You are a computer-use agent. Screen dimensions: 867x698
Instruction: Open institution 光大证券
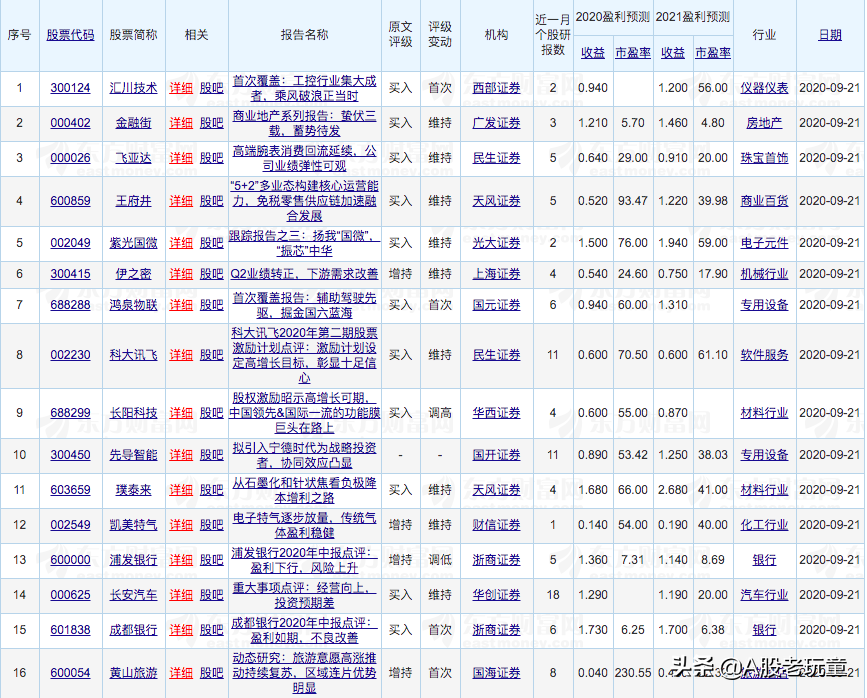[496, 243]
